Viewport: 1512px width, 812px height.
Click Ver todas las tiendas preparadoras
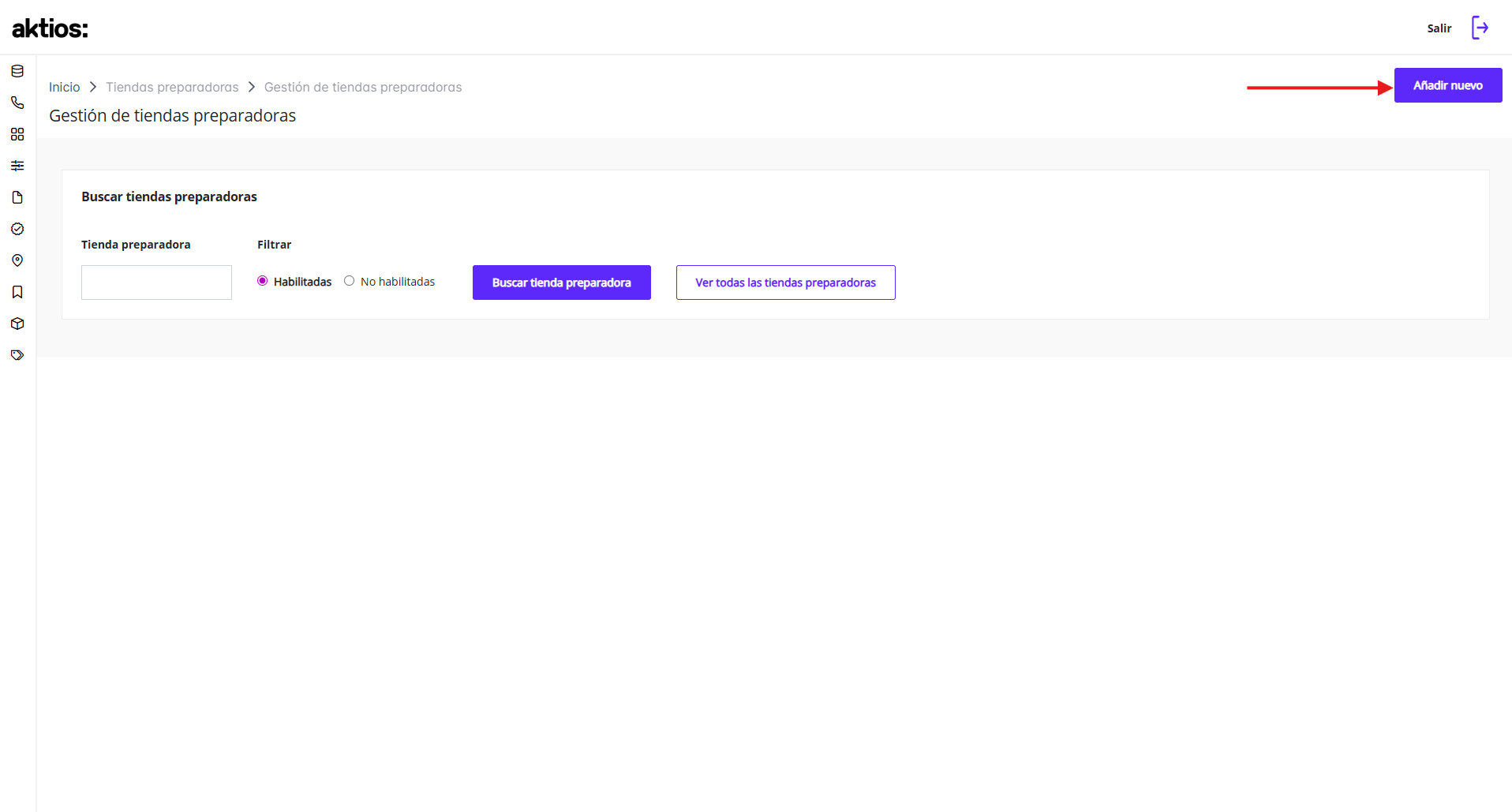(786, 283)
